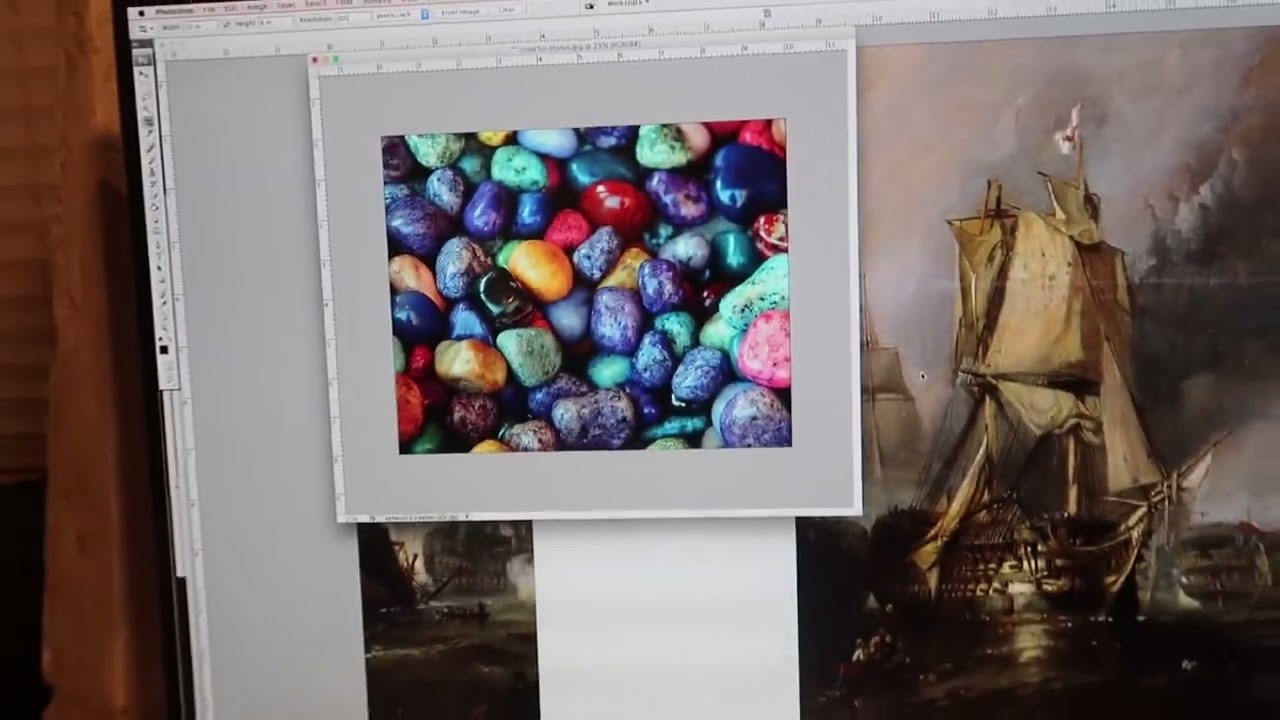
Task: Open the Crop tool preset picker
Action: 144,28
